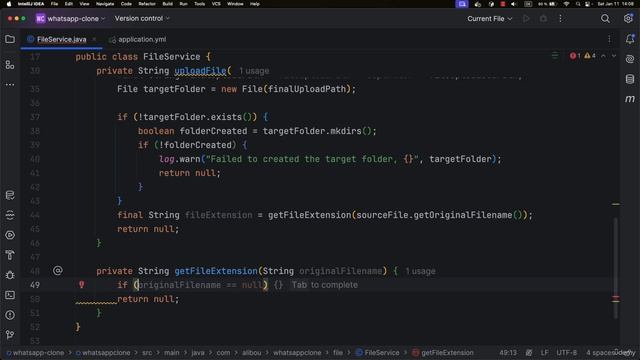Click the yellow warning stripe mark
This screenshot has height=360, width=640.
point(616,204)
